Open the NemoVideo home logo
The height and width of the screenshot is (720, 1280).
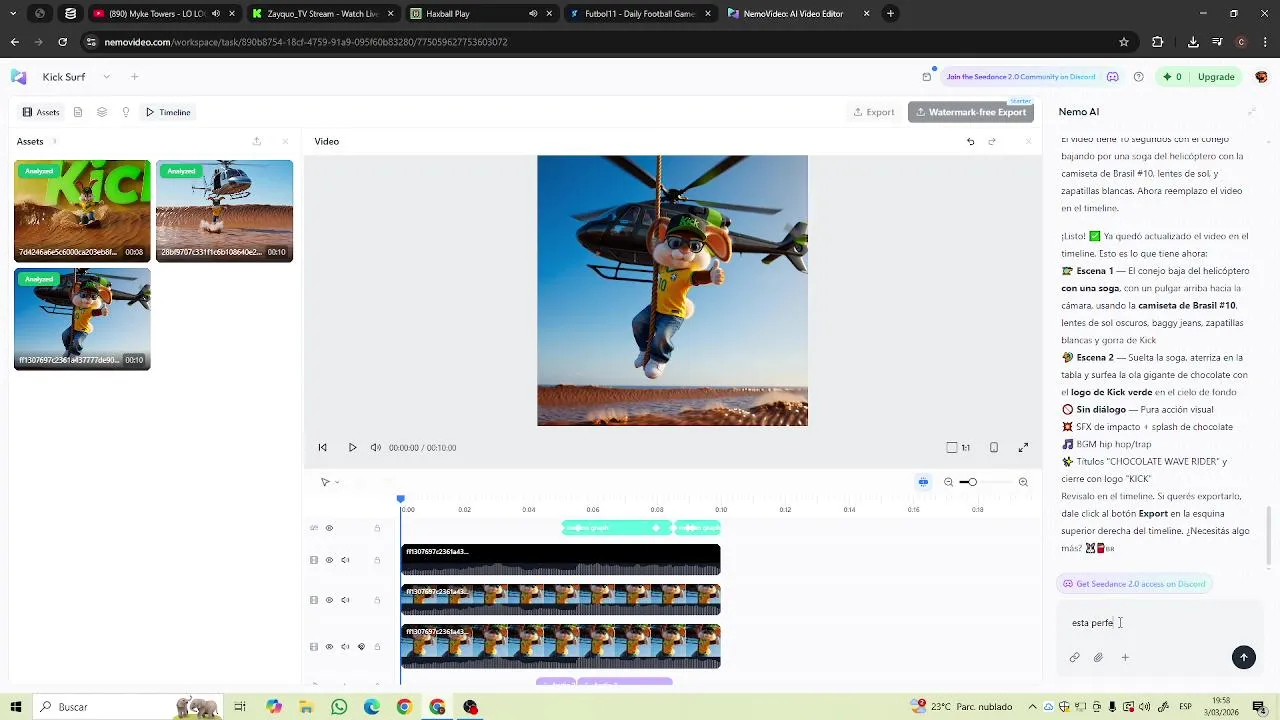point(18,77)
